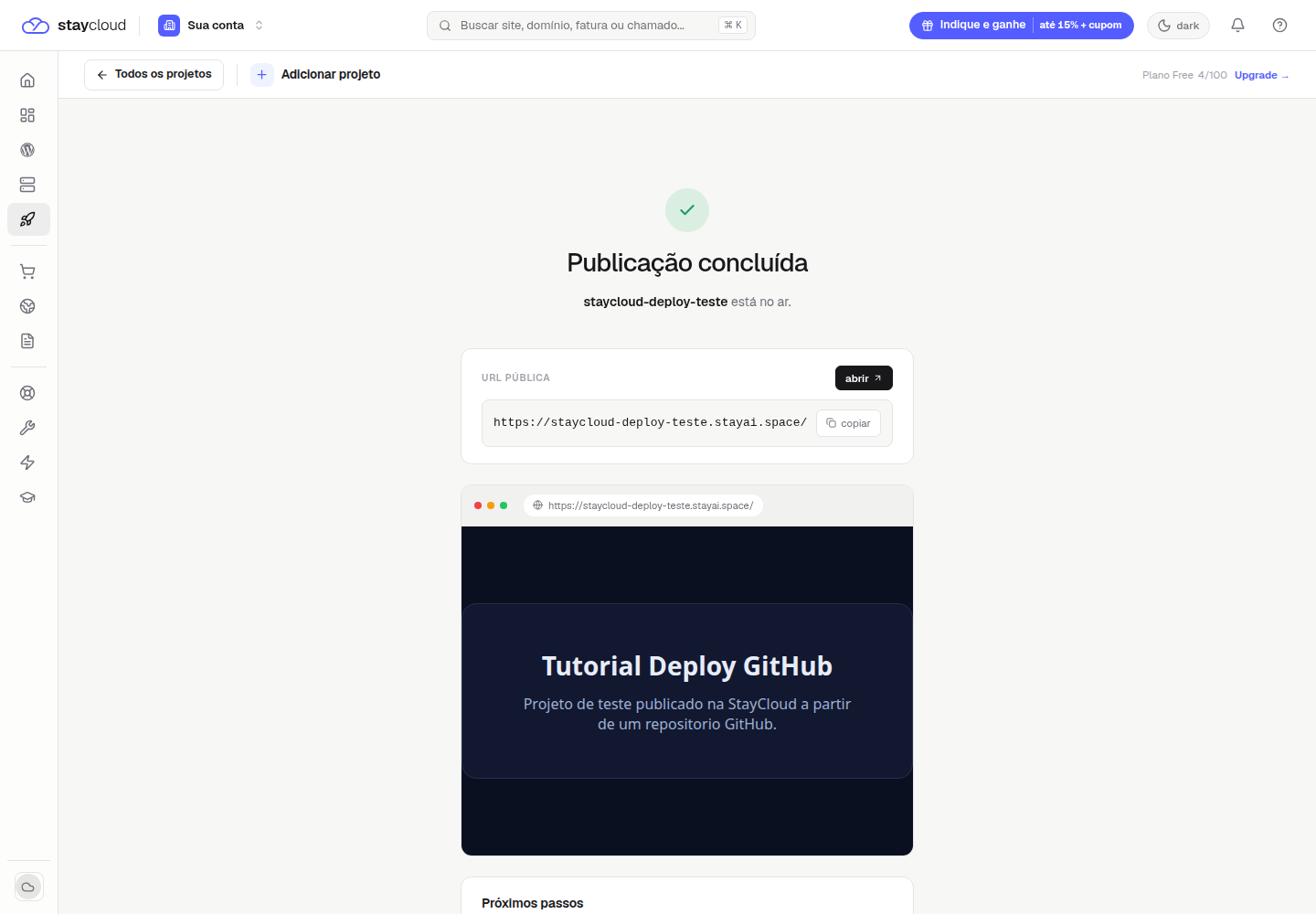This screenshot has height=914, width=1316.
Task: Open the WordPress icon in sidebar
Action: point(27,150)
